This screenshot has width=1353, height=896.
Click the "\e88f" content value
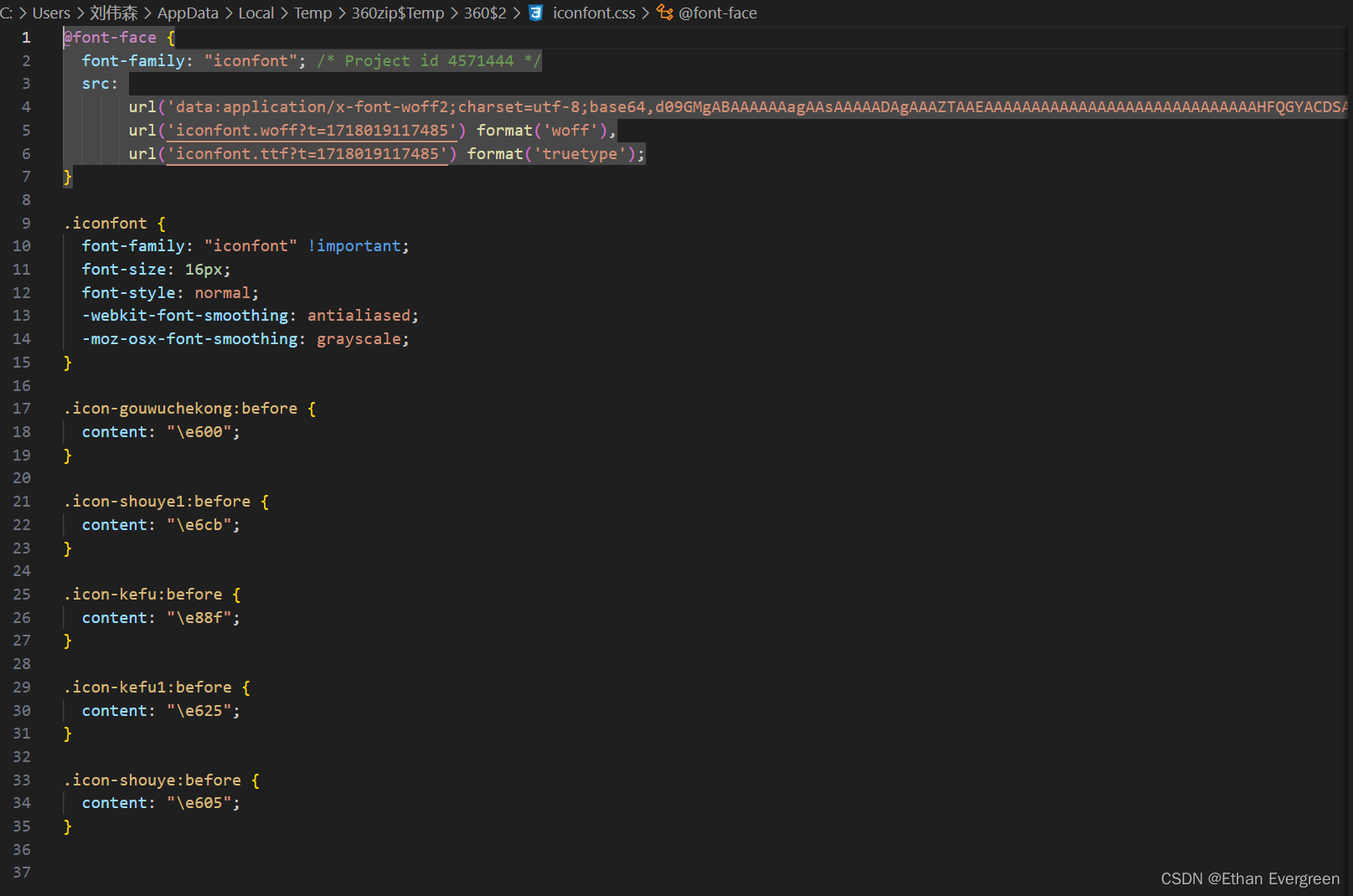click(x=199, y=618)
